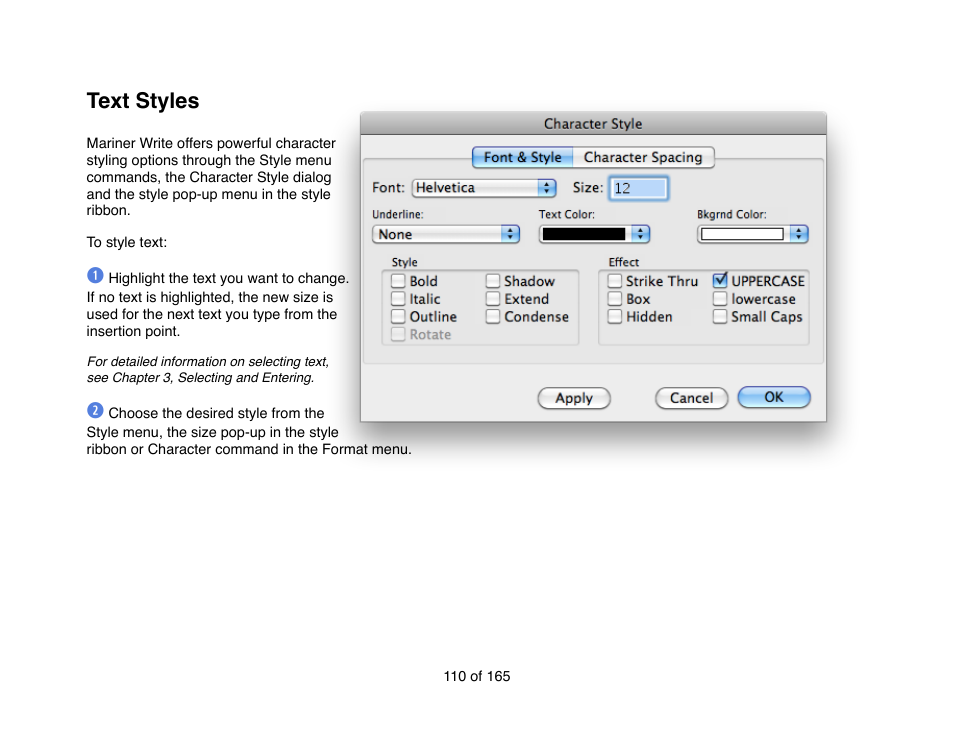Click into the Size field showing 12
This screenshot has width=954, height=738.
[639, 188]
